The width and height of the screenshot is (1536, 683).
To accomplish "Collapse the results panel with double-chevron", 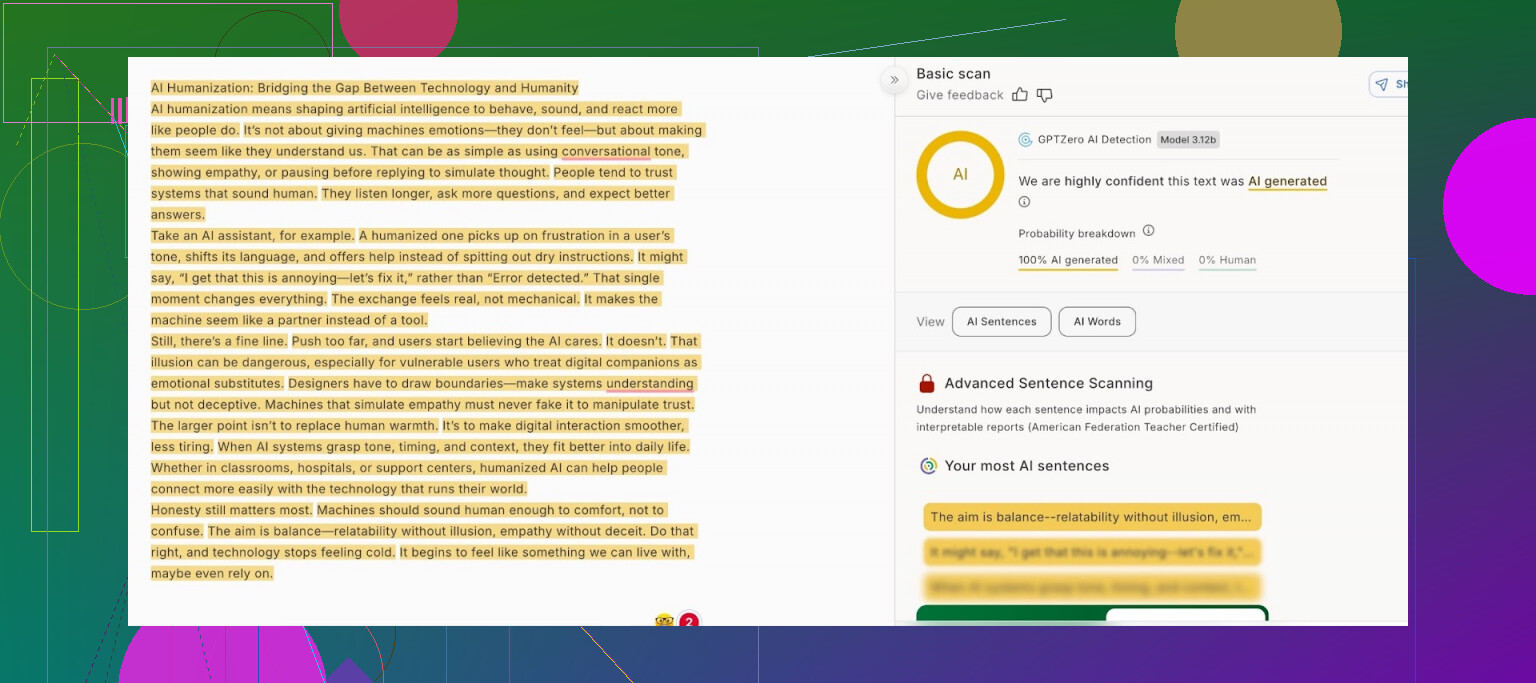I will [894, 80].
